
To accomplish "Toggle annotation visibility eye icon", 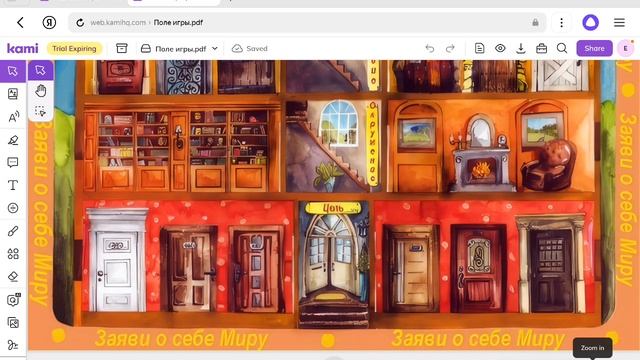I will tap(500, 48).
